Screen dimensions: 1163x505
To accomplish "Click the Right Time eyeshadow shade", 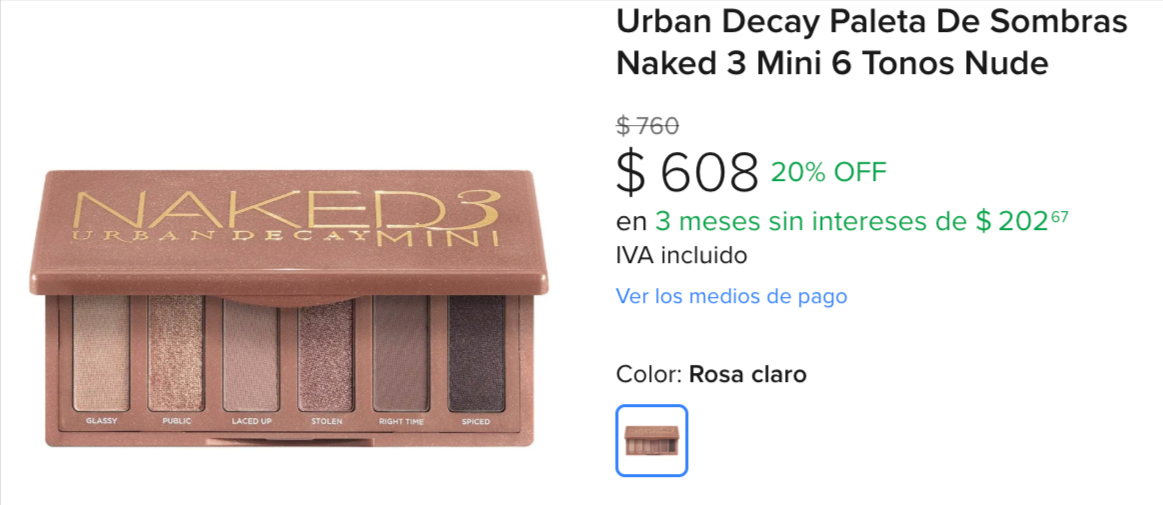I will 401,353.
